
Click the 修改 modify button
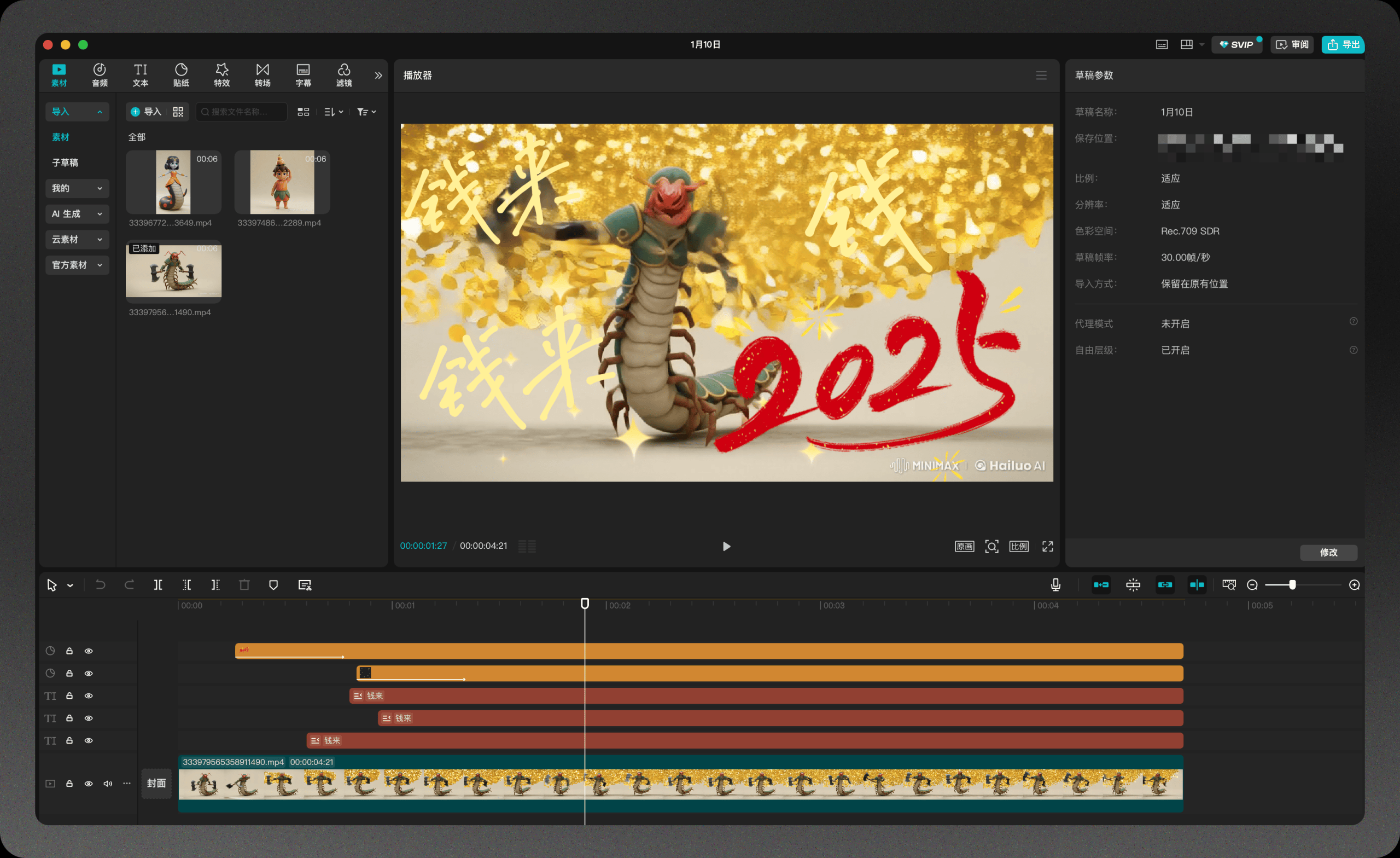click(x=1328, y=552)
